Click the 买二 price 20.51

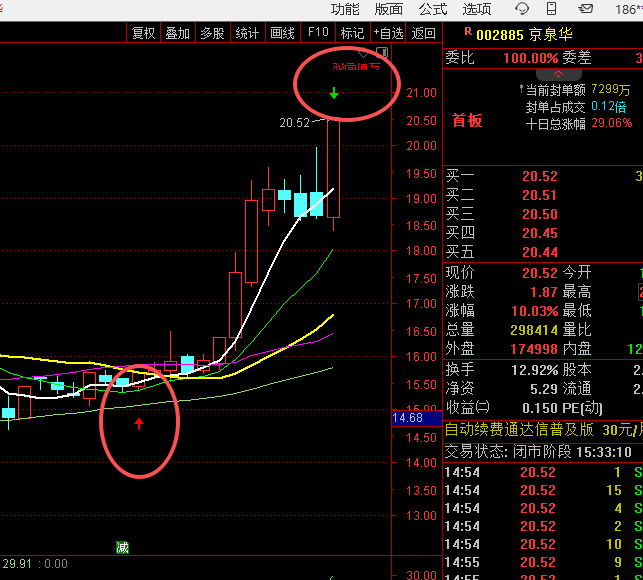539,195
